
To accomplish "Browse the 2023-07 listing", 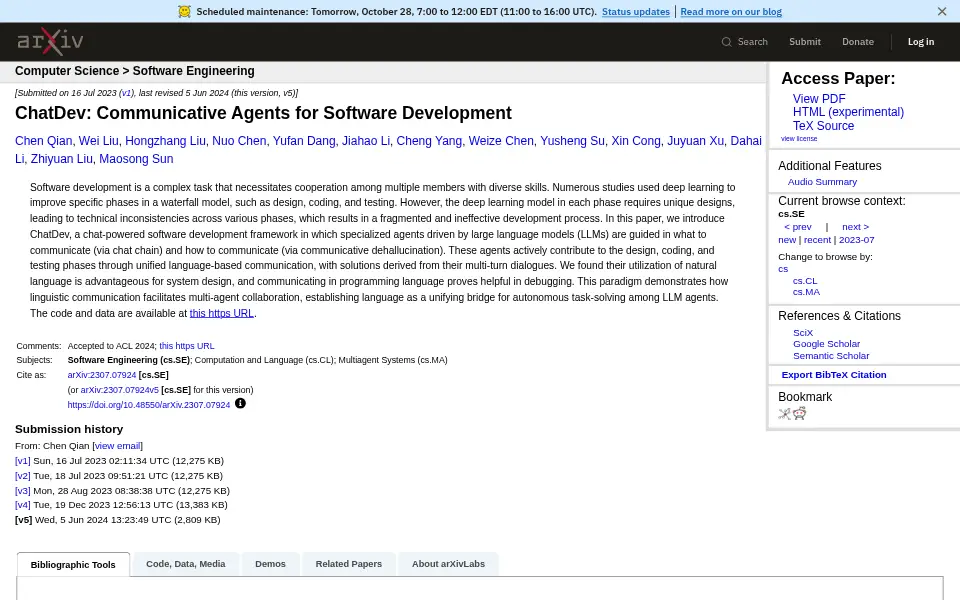I will coord(857,240).
